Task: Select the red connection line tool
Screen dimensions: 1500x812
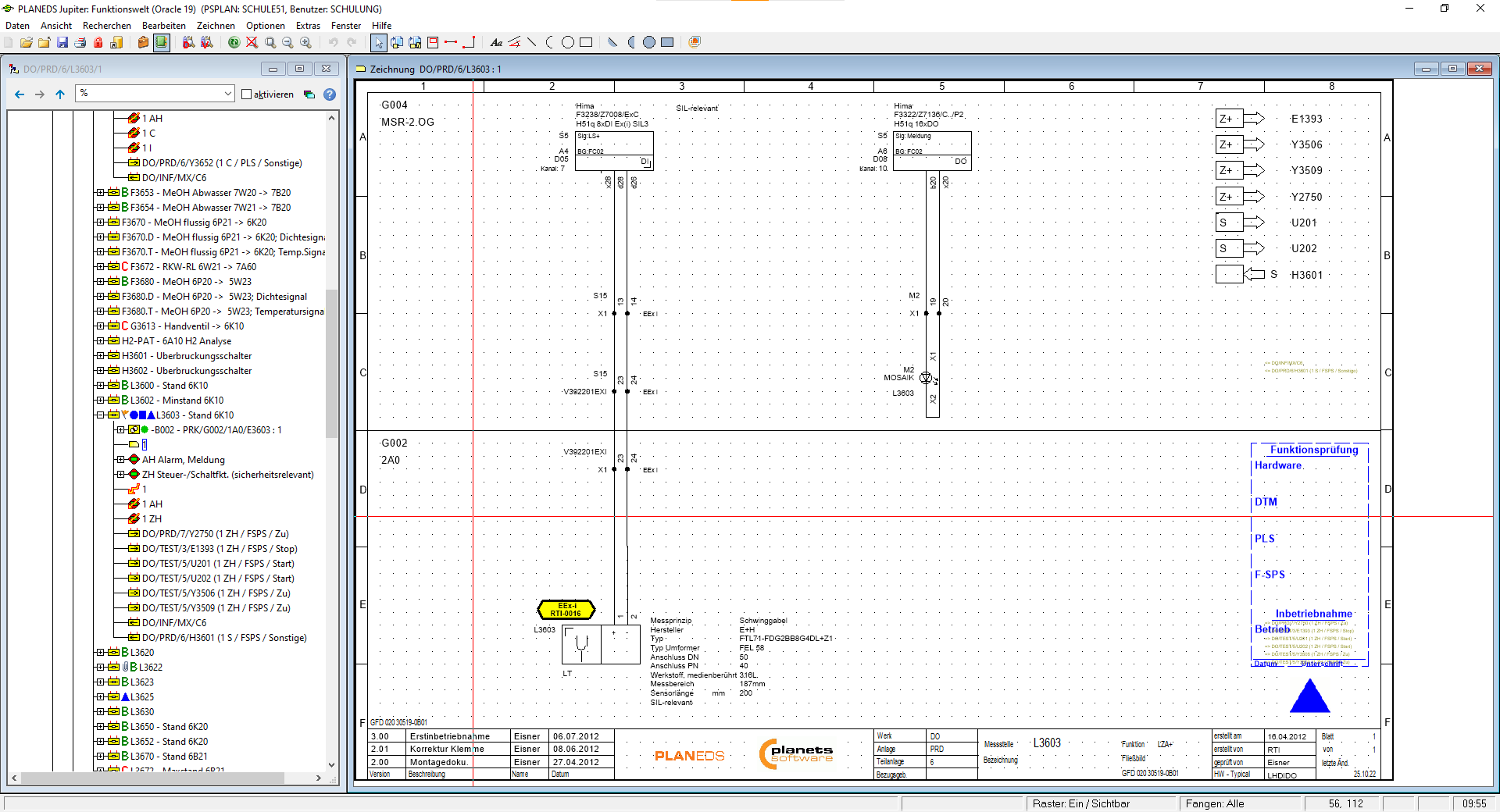Action: [x=451, y=42]
